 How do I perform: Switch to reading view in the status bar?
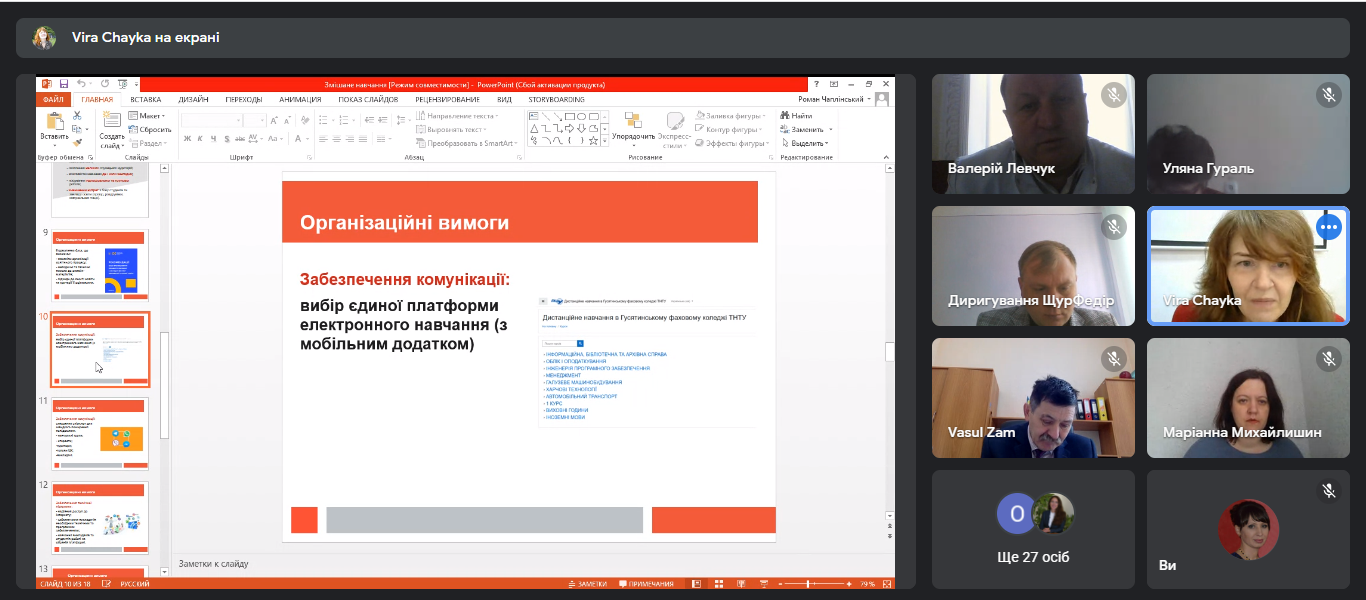[x=741, y=584]
